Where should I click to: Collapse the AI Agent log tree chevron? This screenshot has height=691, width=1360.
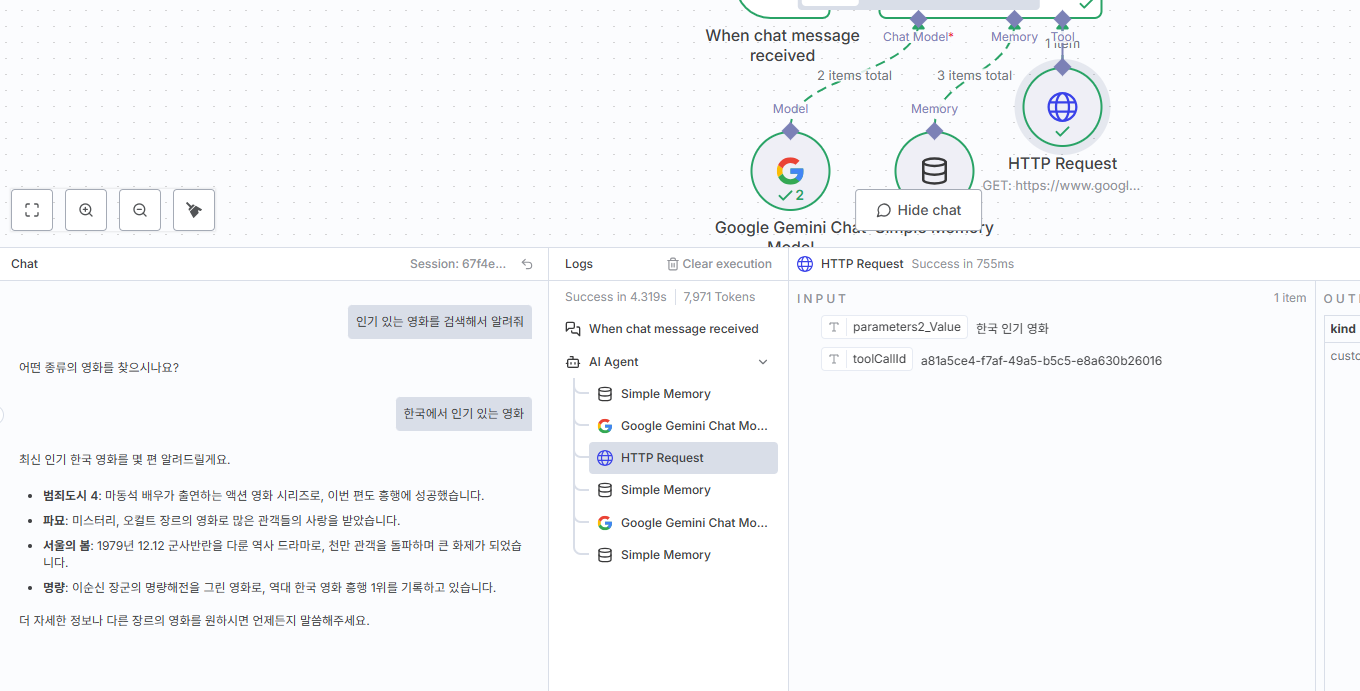[763, 362]
